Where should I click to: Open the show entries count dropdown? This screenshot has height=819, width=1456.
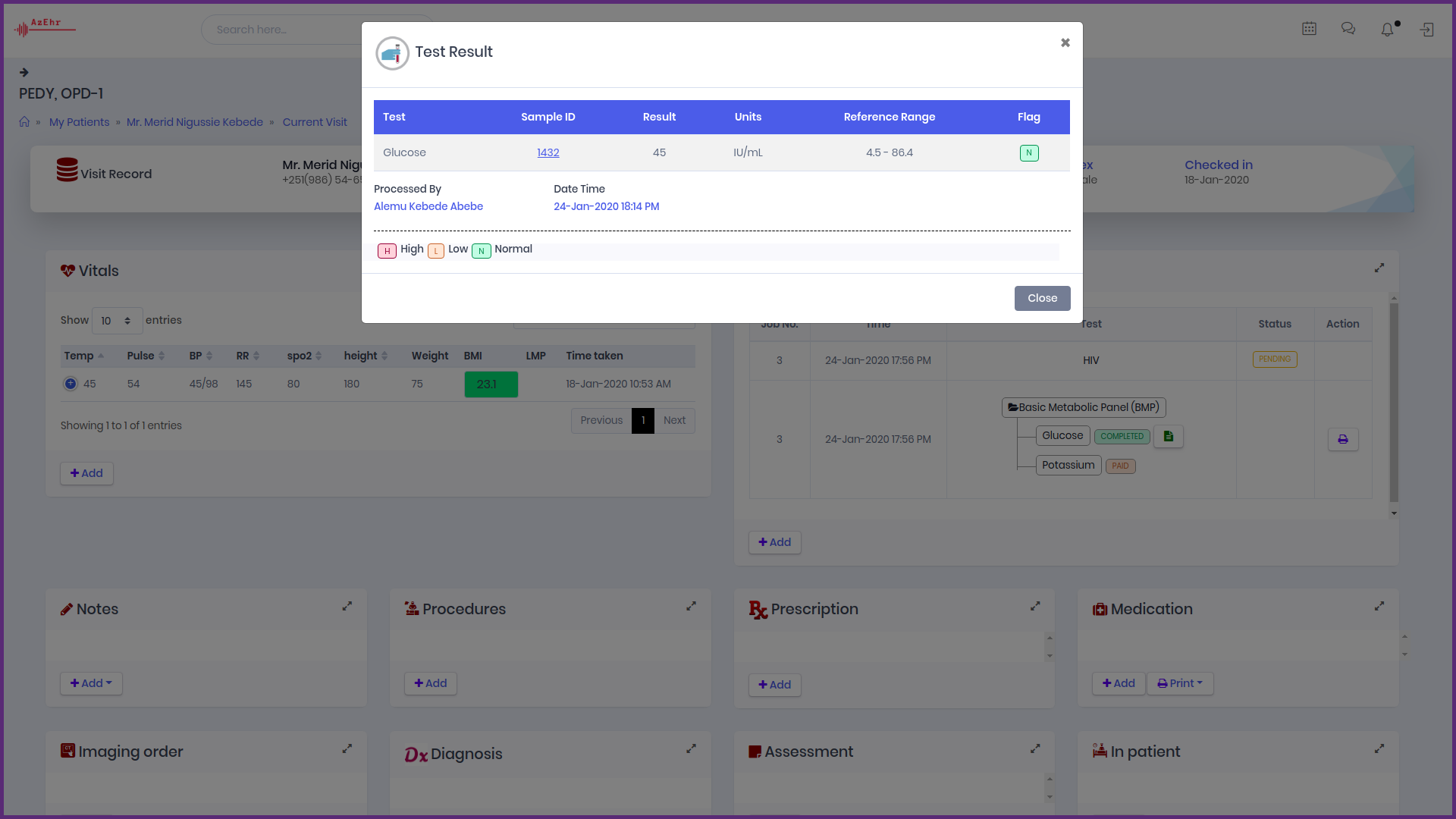[x=117, y=321]
